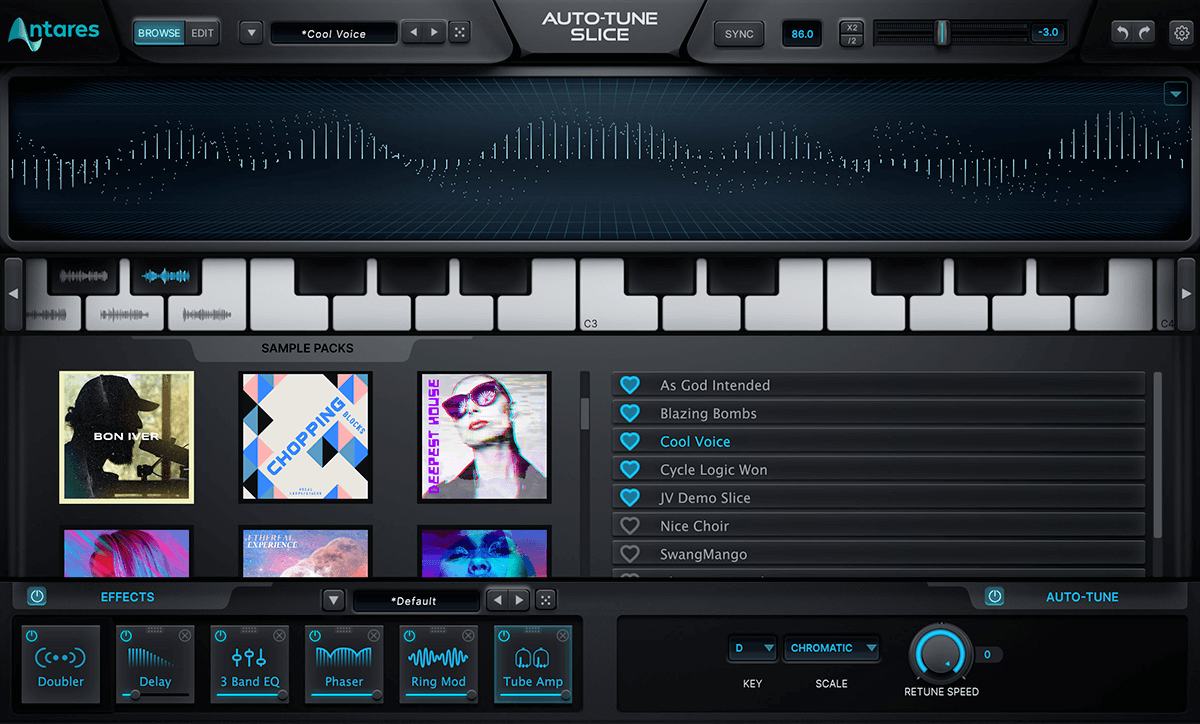
Task: Toggle heart on JV Demo Slice
Action: coord(629,497)
